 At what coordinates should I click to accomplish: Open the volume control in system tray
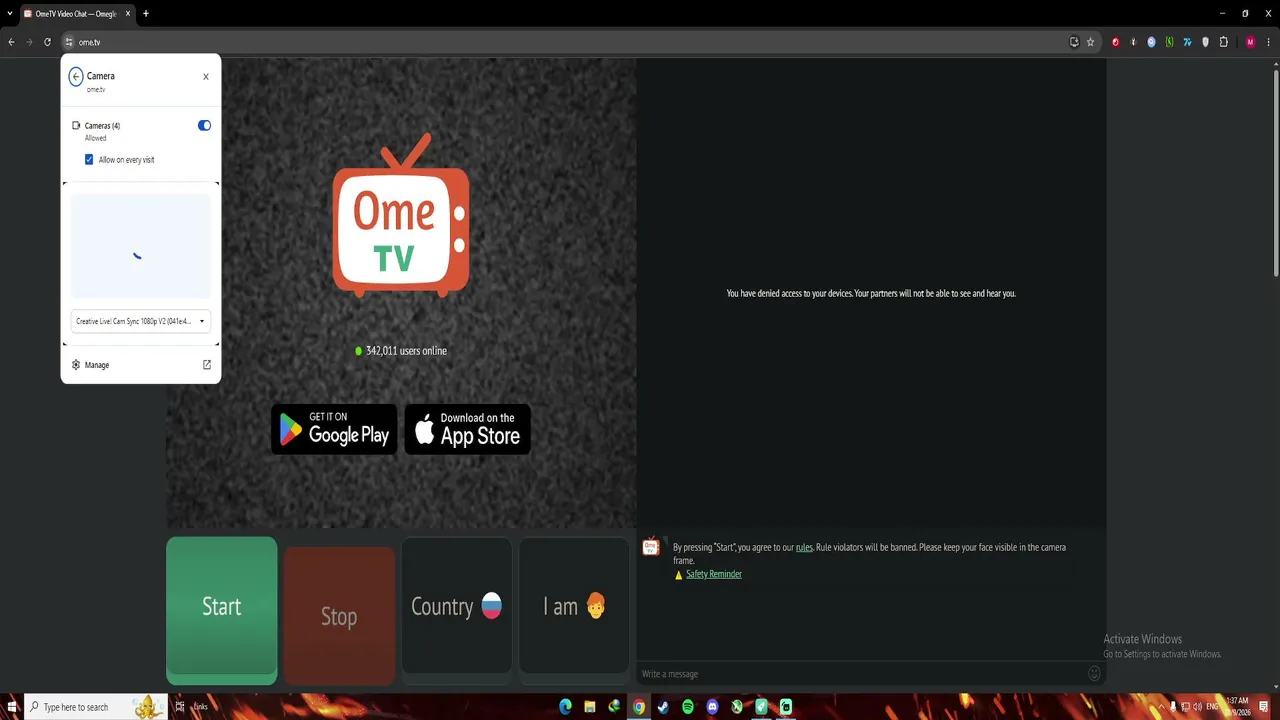1197,707
